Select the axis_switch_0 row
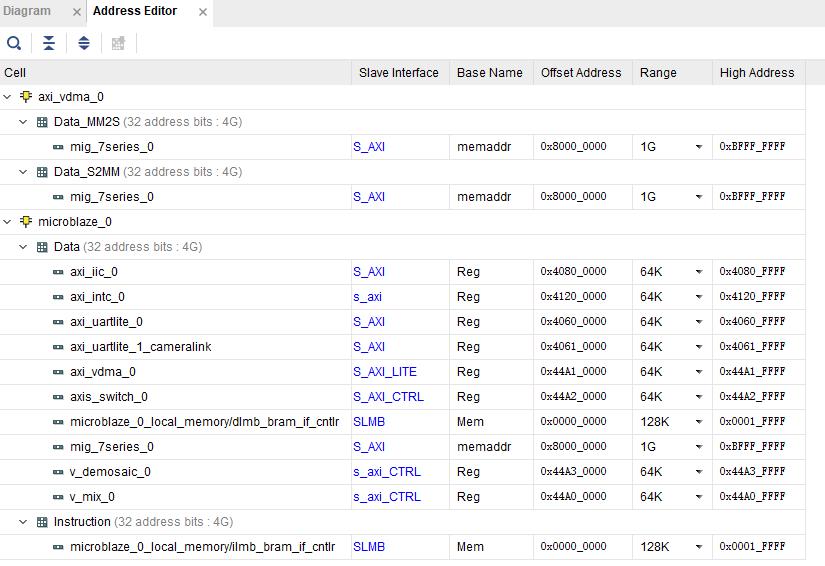The image size is (825, 566). point(403,397)
